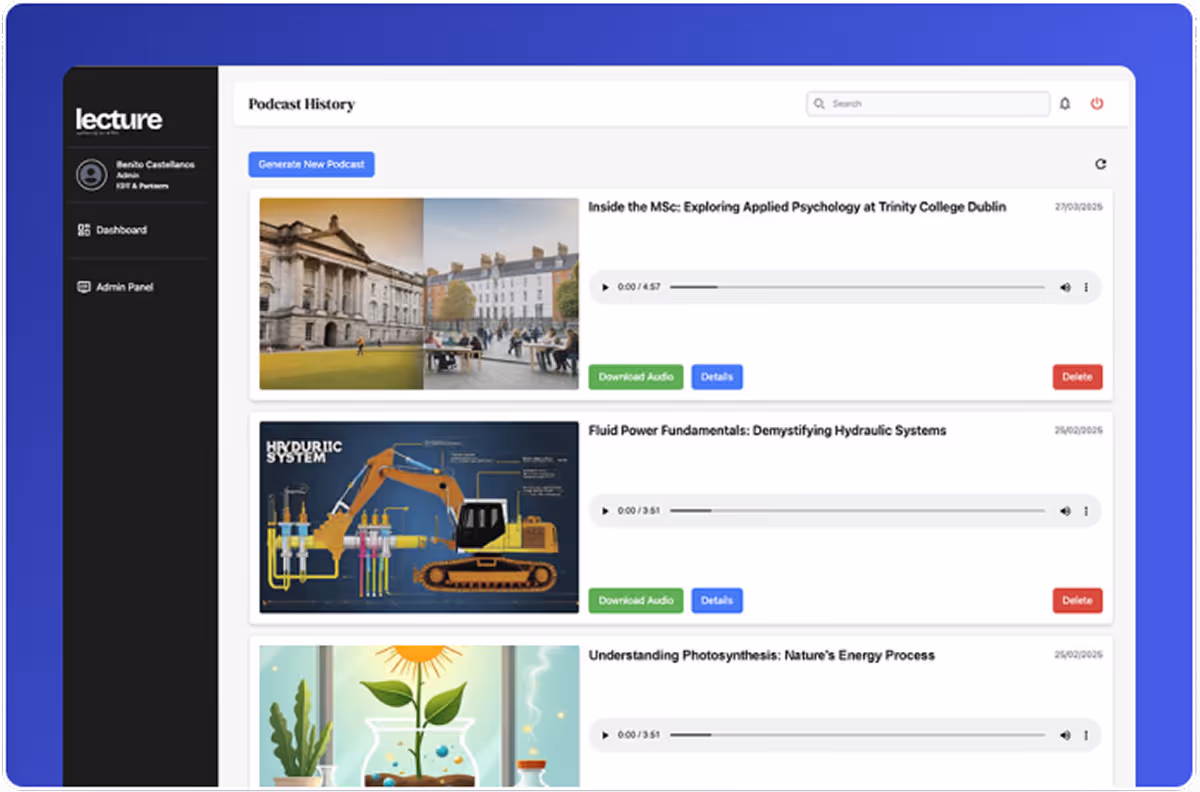This screenshot has width=1200, height=792.
Task: Open more options on Trinity College player
Action: point(1086,287)
